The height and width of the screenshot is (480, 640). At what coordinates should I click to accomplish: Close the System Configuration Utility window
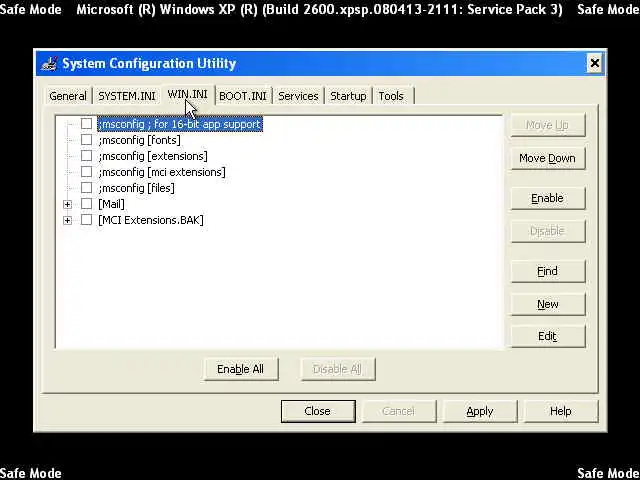click(595, 63)
